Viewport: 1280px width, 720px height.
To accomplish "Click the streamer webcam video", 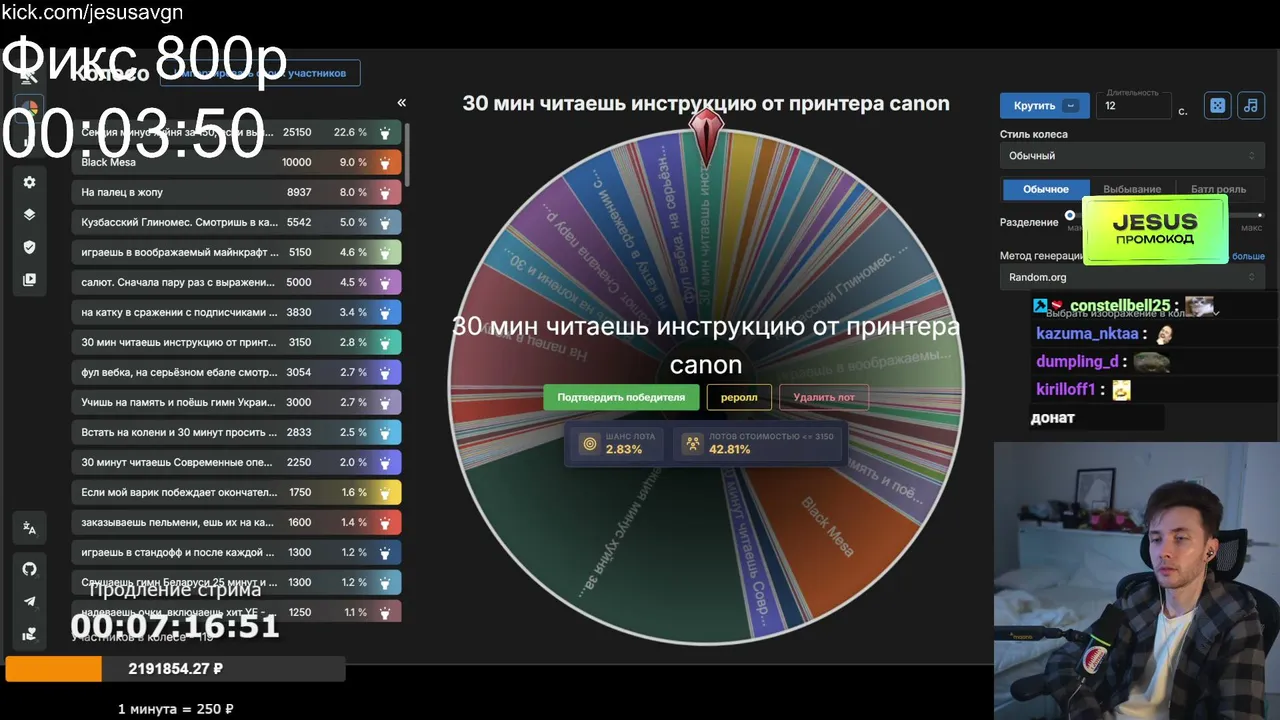I will point(1137,581).
